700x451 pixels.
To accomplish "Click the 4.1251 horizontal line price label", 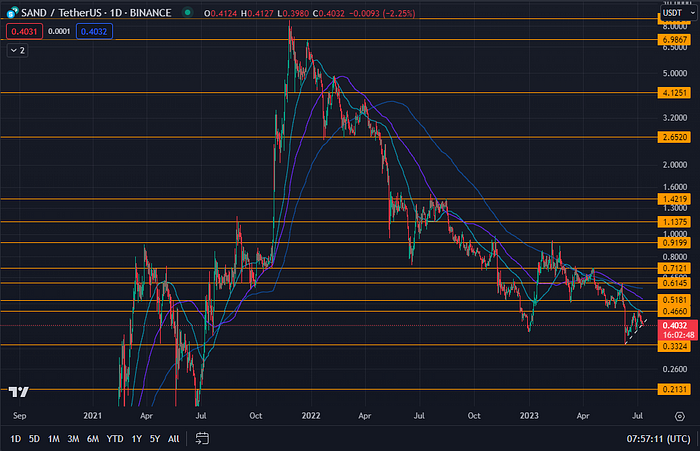I will click(x=674, y=93).
